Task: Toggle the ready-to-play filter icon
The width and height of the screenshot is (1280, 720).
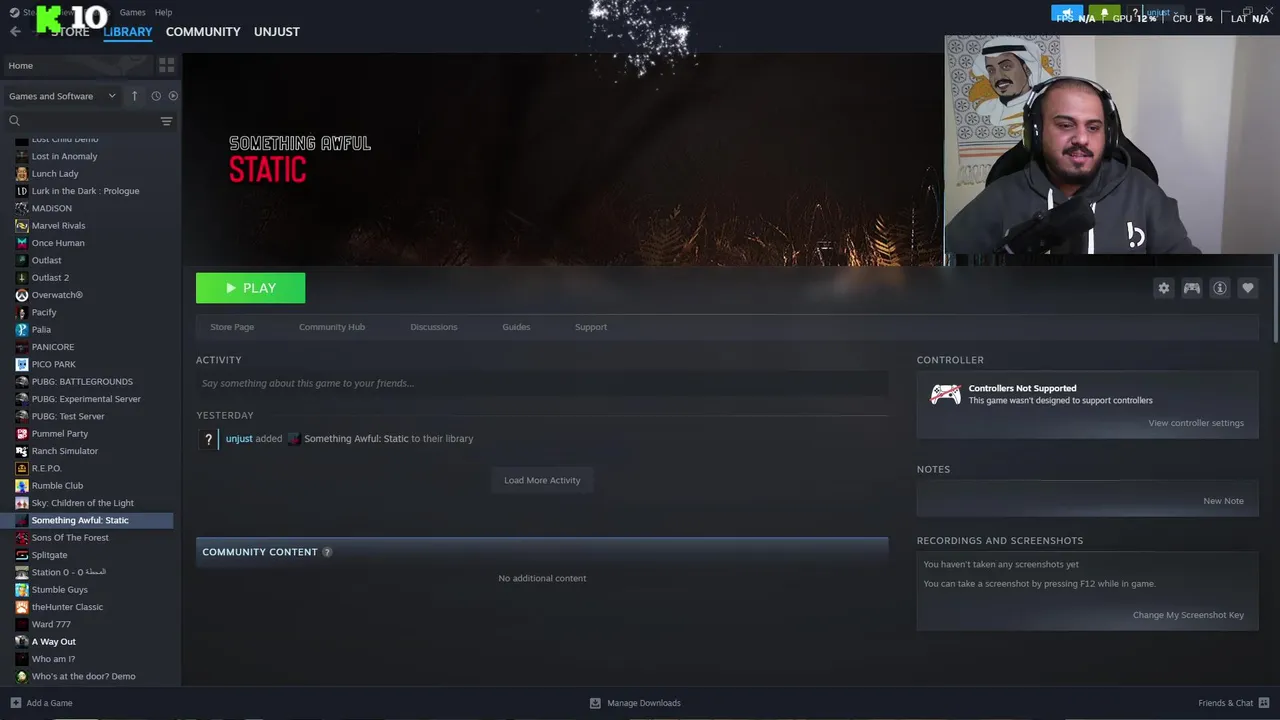Action: tap(173, 96)
